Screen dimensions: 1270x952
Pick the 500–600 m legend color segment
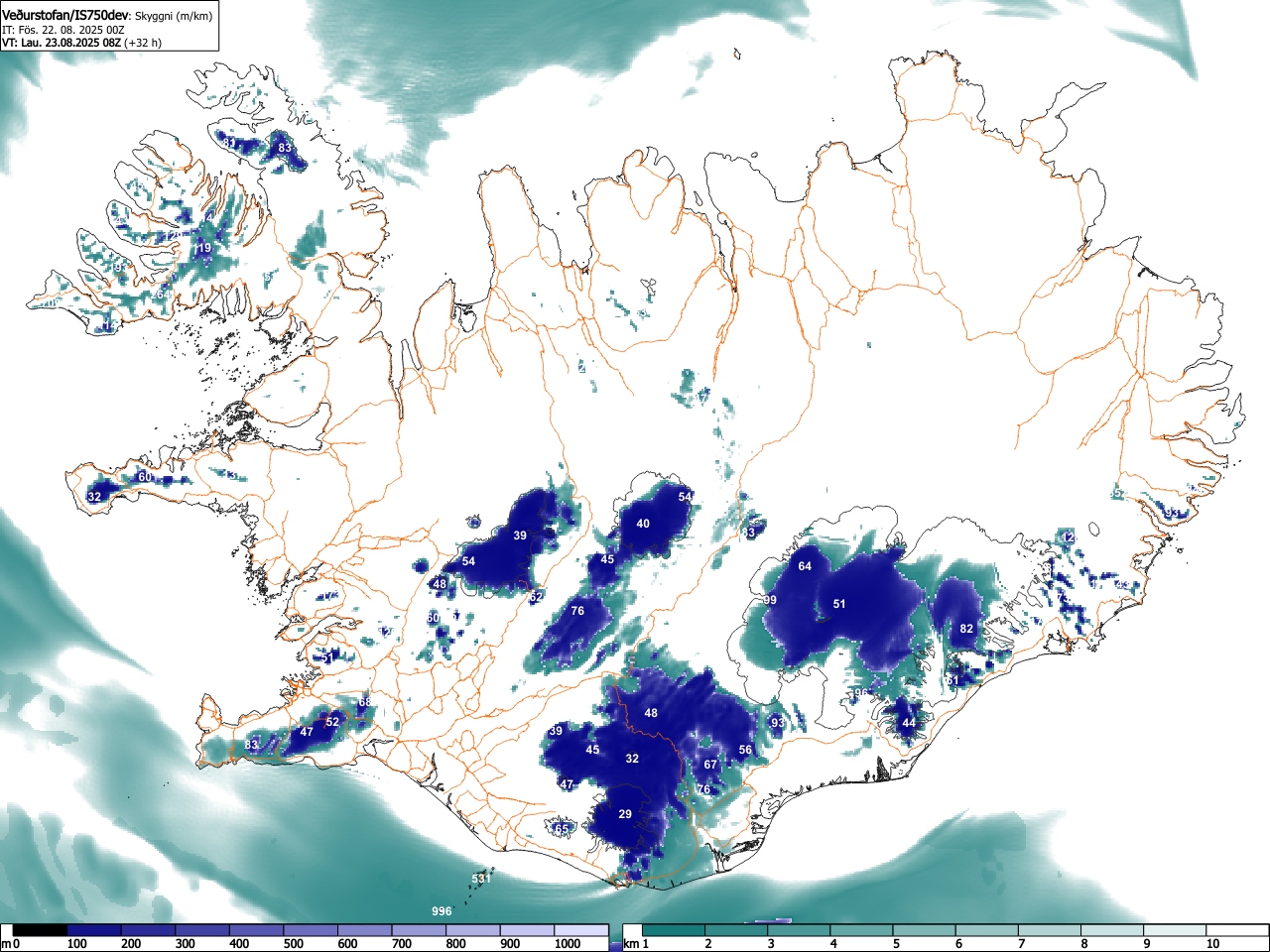(311, 930)
